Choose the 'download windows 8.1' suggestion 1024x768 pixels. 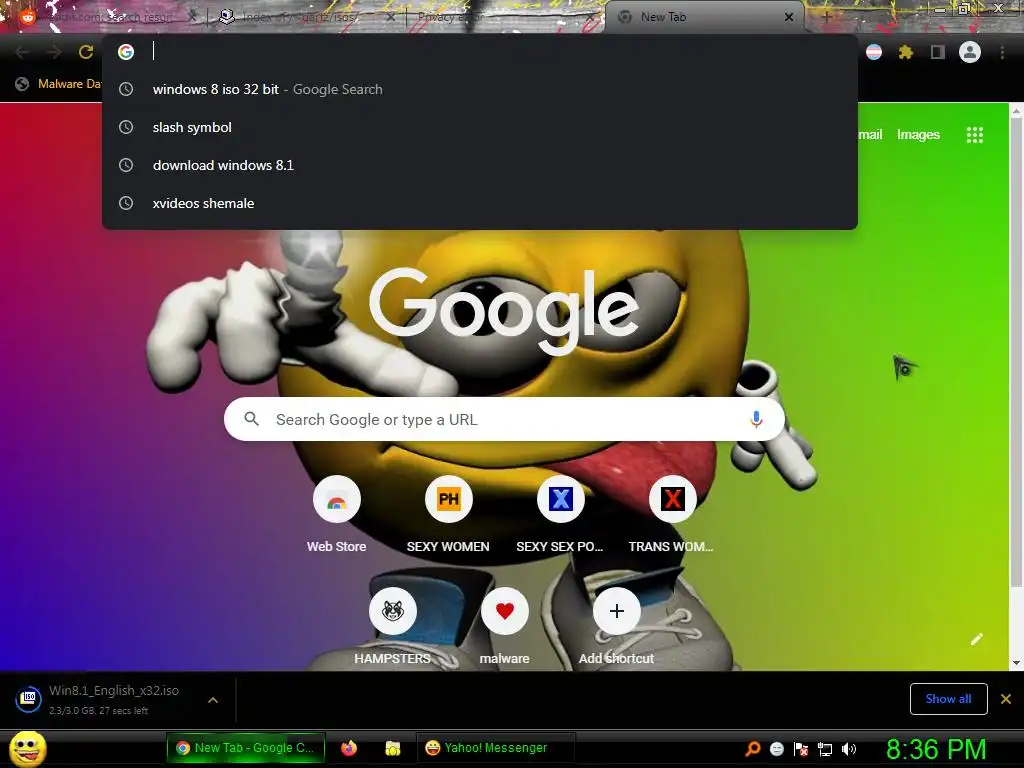(x=480, y=165)
